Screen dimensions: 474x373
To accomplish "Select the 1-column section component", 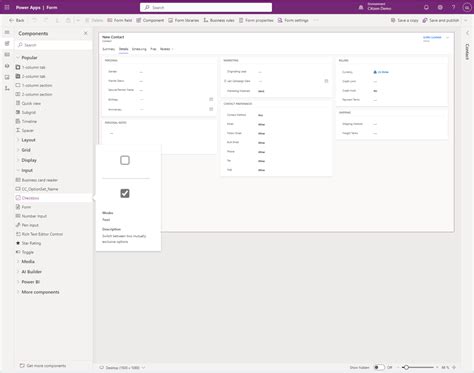I will tap(34, 85).
